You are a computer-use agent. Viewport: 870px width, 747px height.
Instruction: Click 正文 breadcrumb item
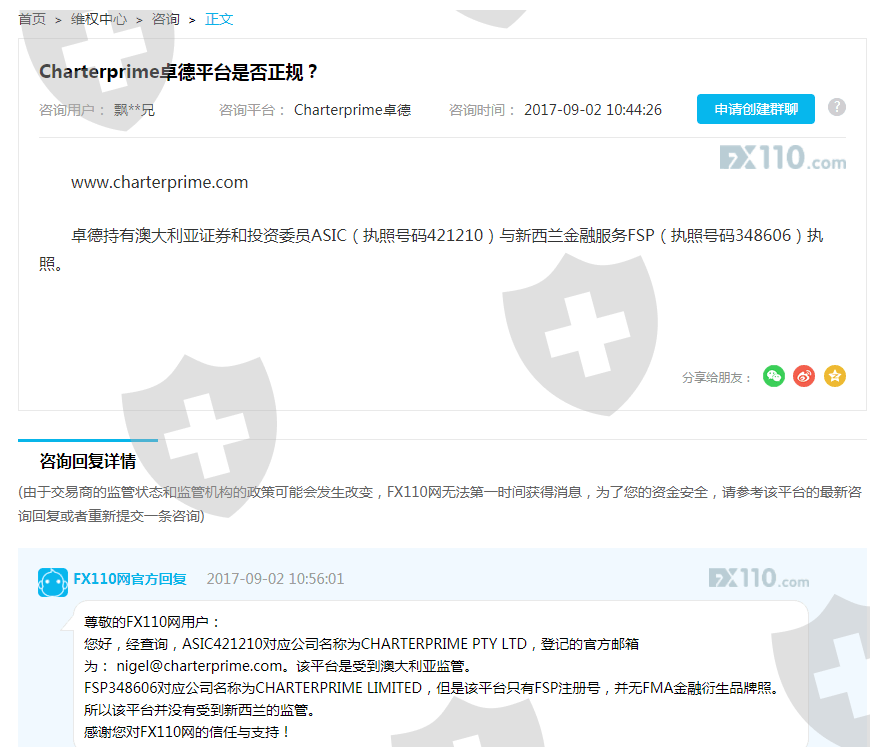[x=219, y=19]
